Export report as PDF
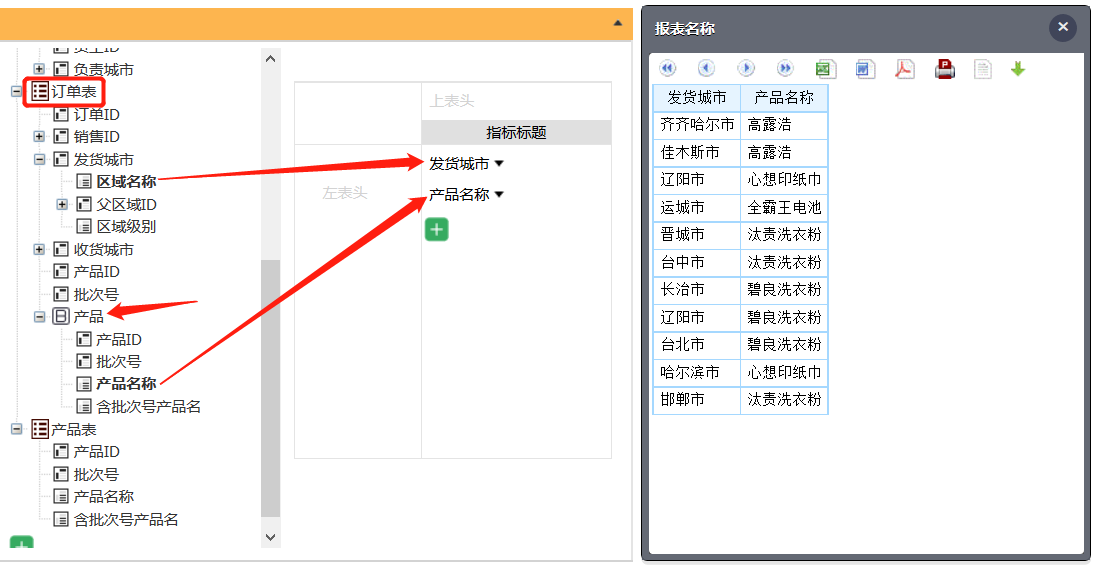This screenshot has height=569, width=1098. point(905,69)
